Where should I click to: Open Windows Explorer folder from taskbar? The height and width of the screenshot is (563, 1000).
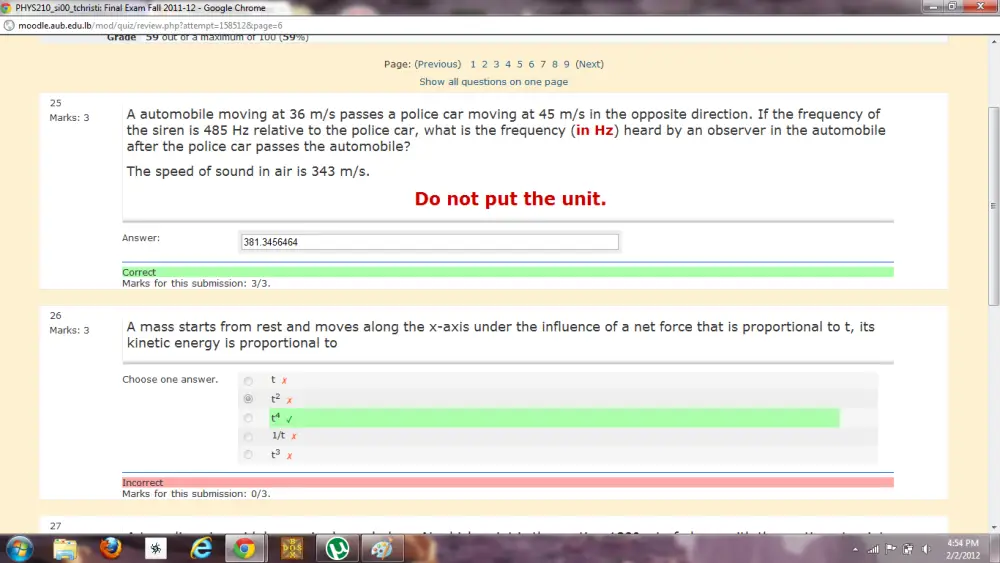pyautogui.click(x=65, y=549)
